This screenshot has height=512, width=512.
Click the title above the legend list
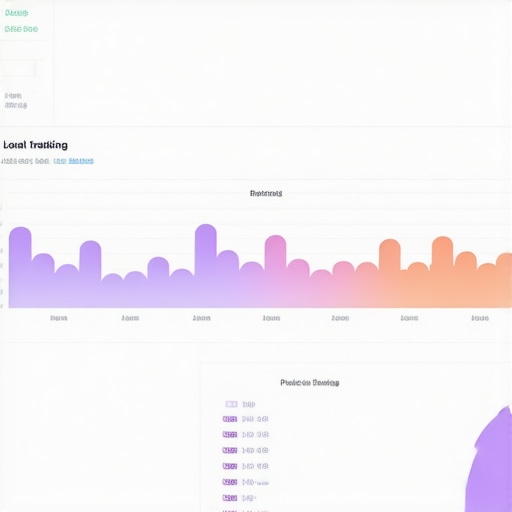click(310, 382)
